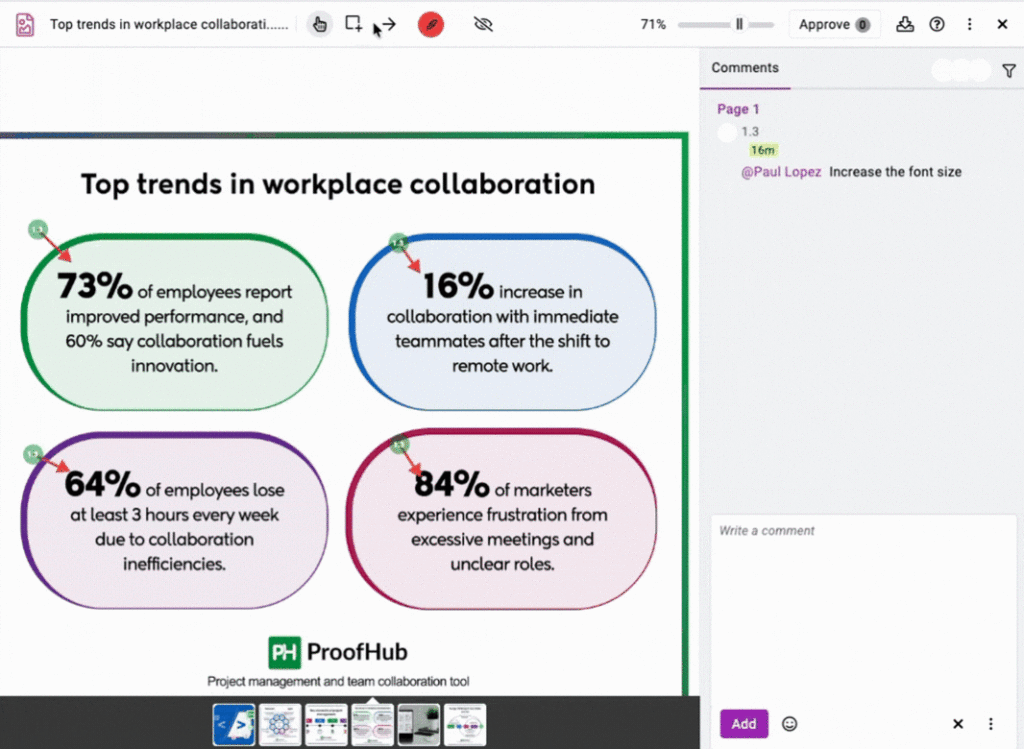The image size is (1024, 749).
Task: Adjust the zoom level slider
Action: (x=739, y=24)
